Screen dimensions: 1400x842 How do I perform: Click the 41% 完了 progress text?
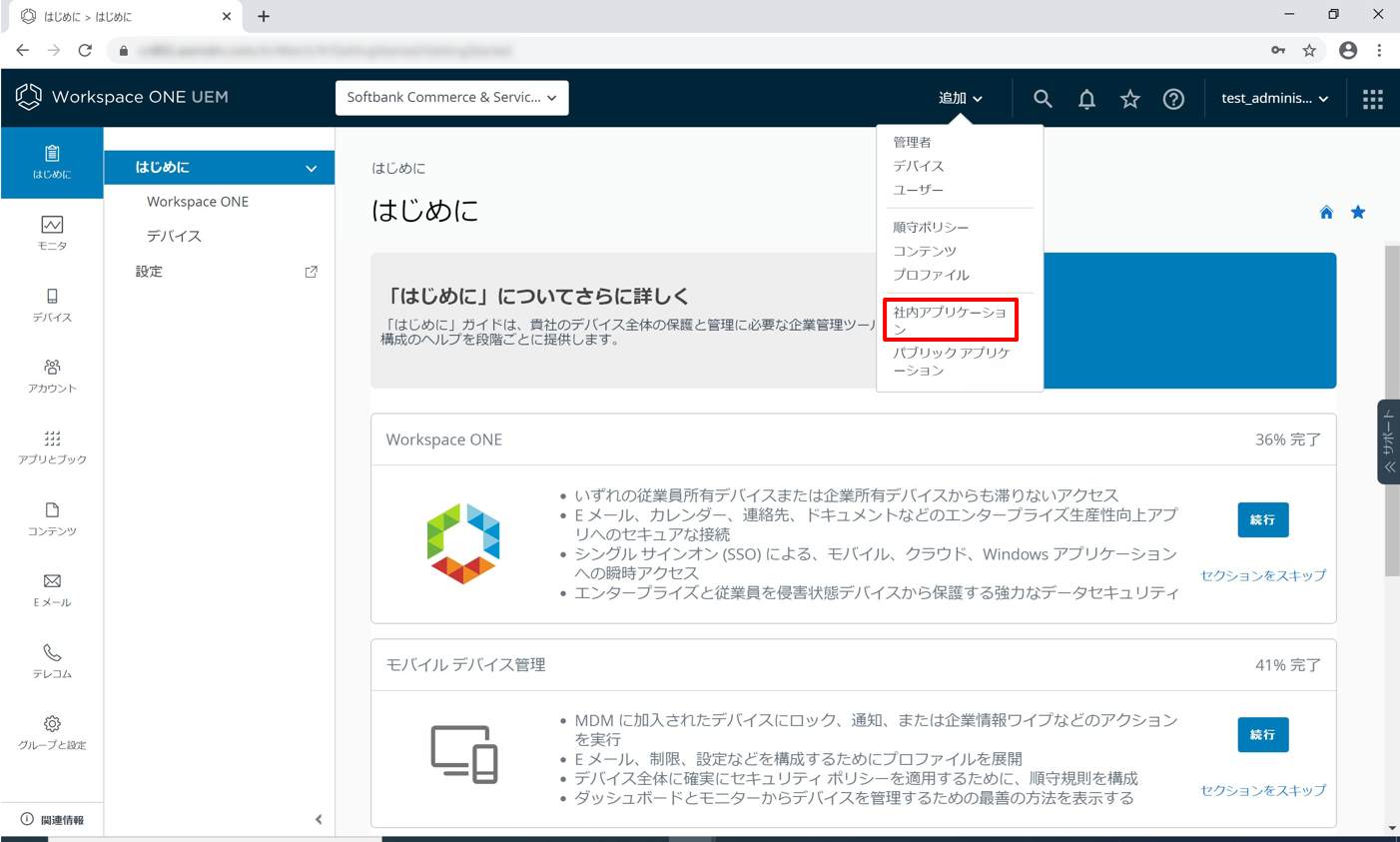1287,664
